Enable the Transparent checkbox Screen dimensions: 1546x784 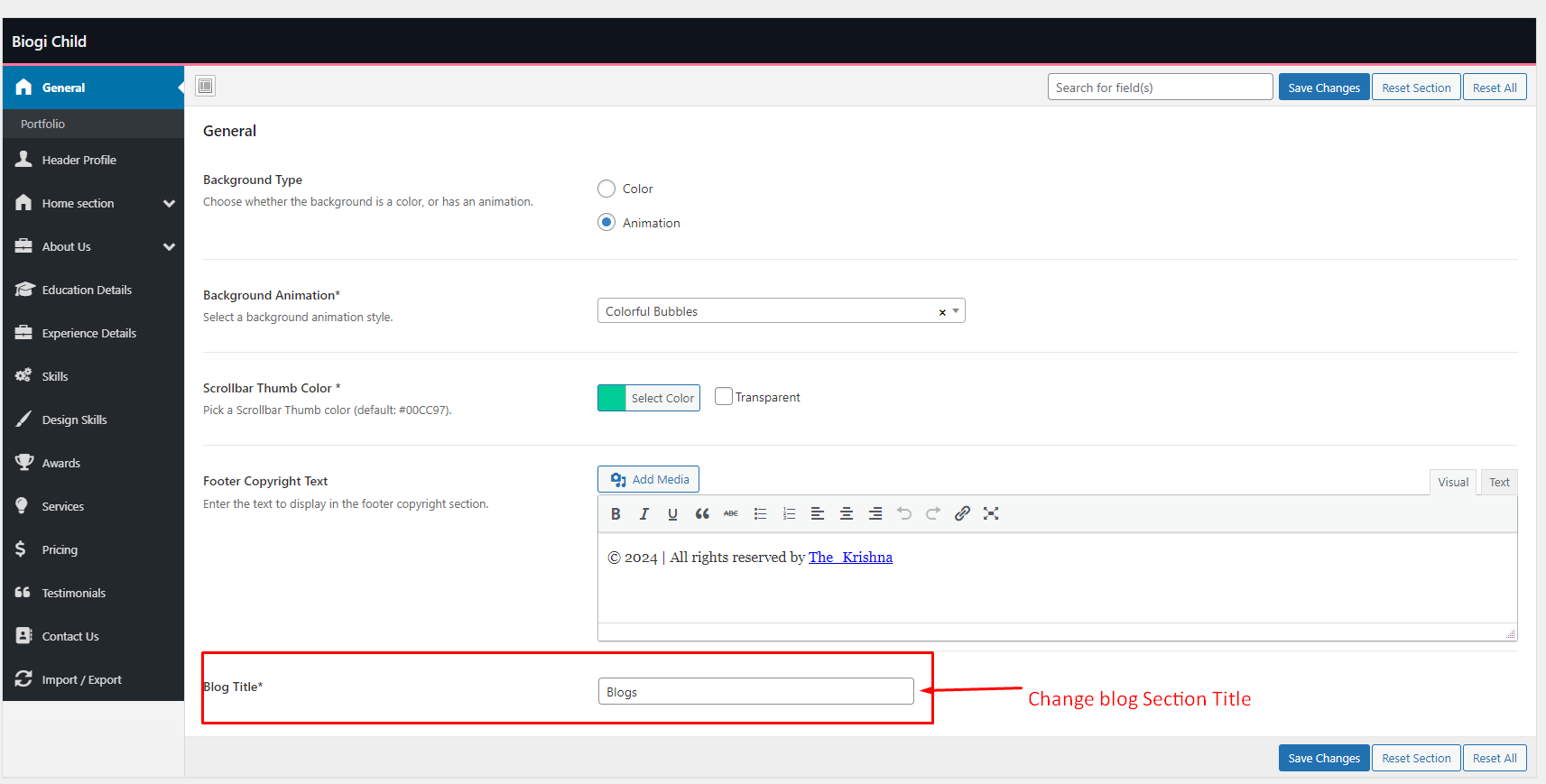click(724, 396)
